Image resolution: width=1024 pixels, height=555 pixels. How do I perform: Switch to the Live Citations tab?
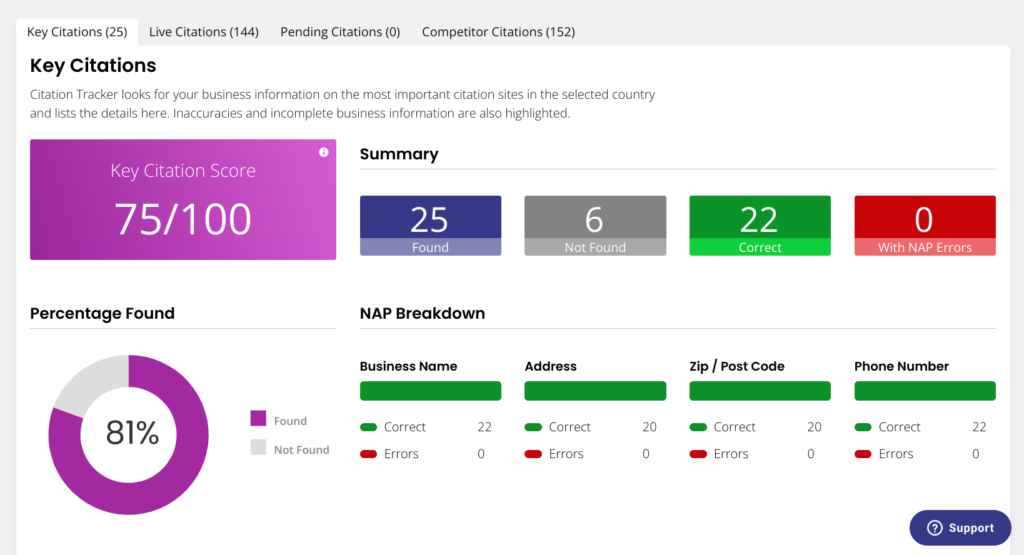pos(204,32)
